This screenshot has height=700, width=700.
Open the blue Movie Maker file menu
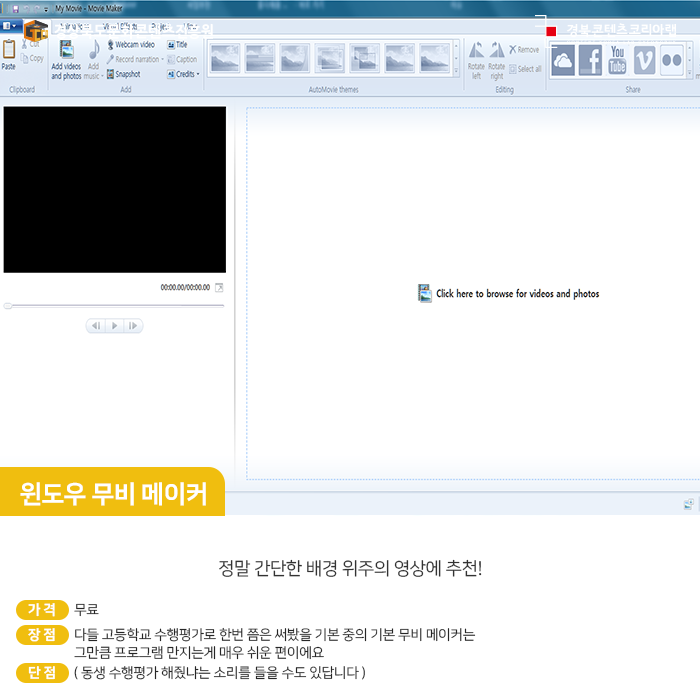pos(10,26)
